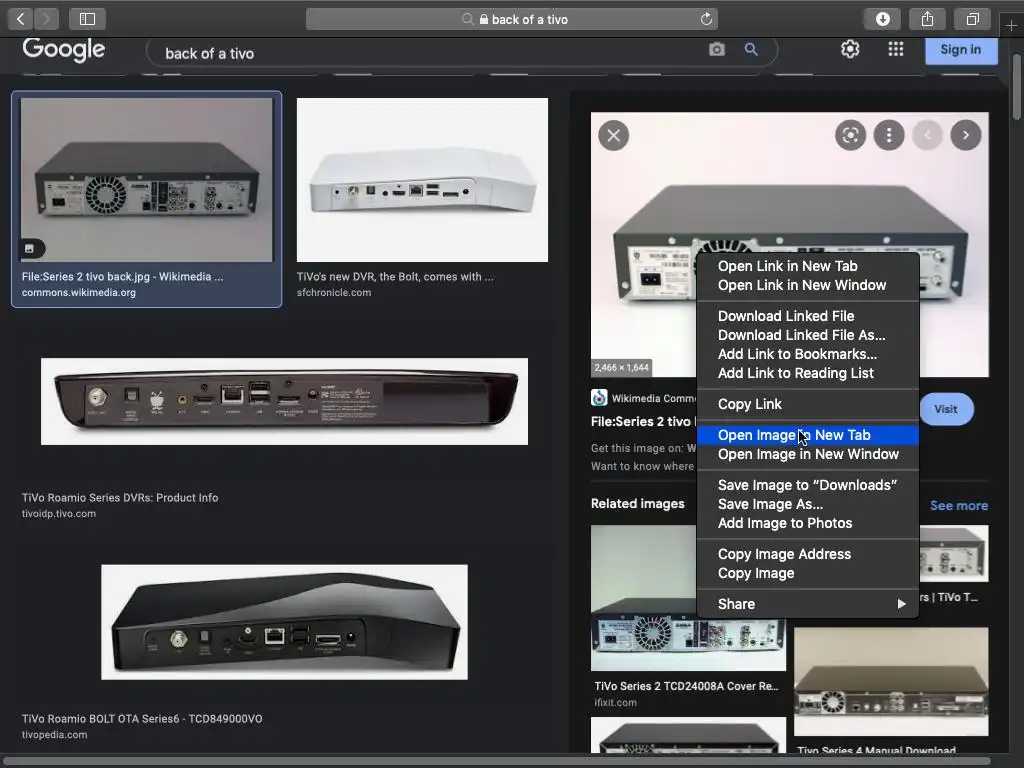Open a new tab with plus button
Viewport: 1024px width, 768px height.
1011,25
